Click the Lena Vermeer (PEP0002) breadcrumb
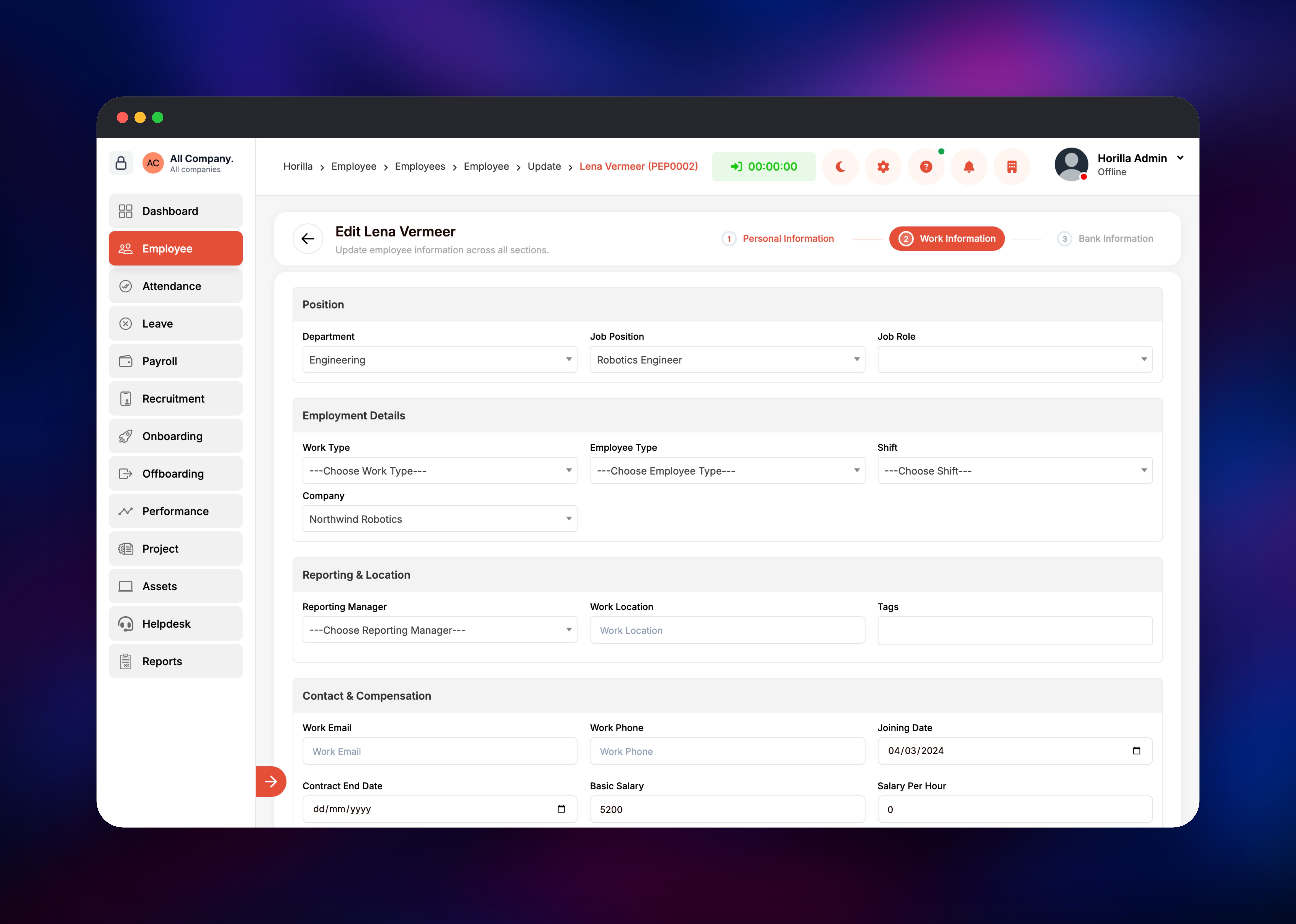Viewport: 1296px width, 924px height. (x=639, y=167)
